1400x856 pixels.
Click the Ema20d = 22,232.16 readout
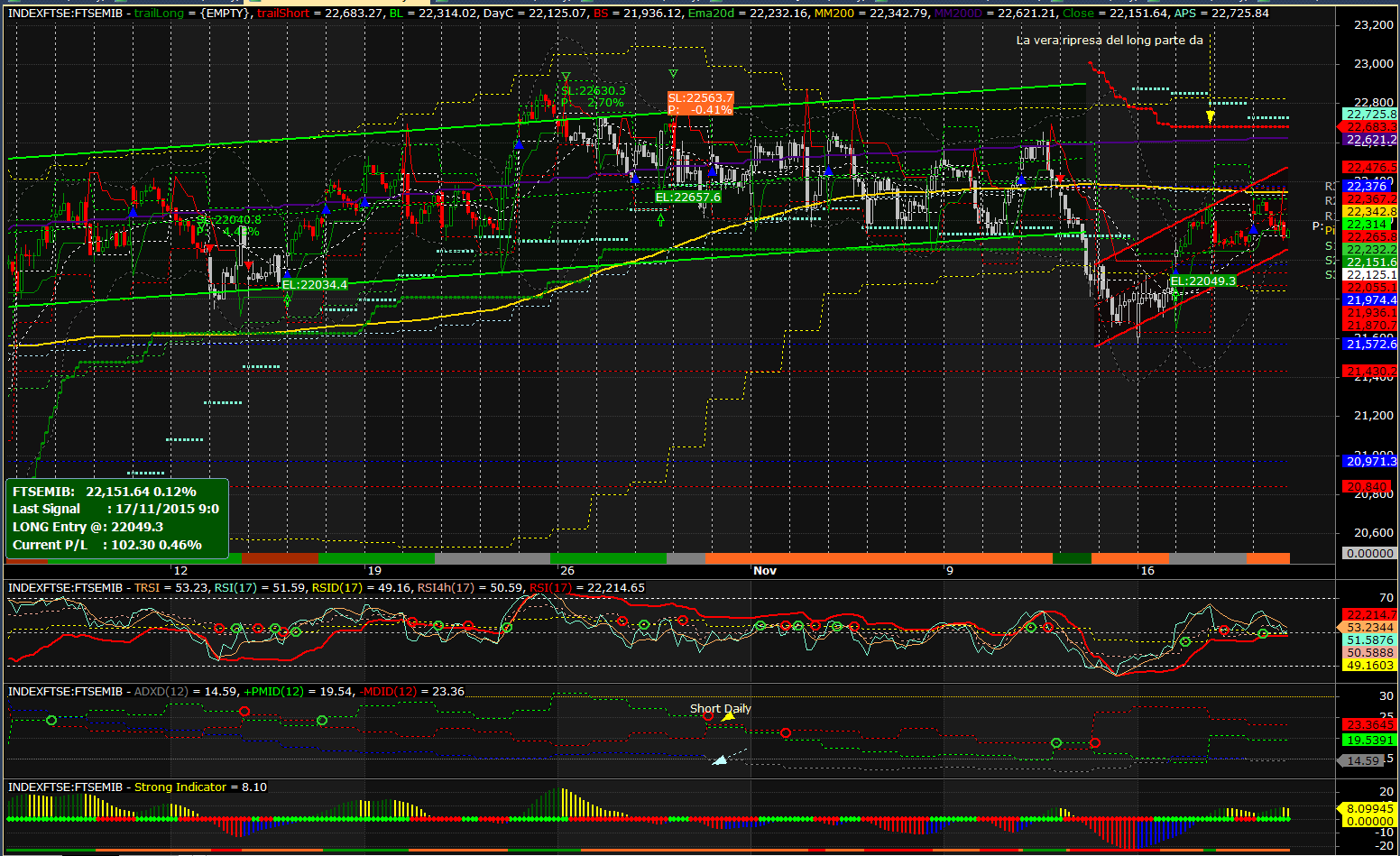click(748, 14)
